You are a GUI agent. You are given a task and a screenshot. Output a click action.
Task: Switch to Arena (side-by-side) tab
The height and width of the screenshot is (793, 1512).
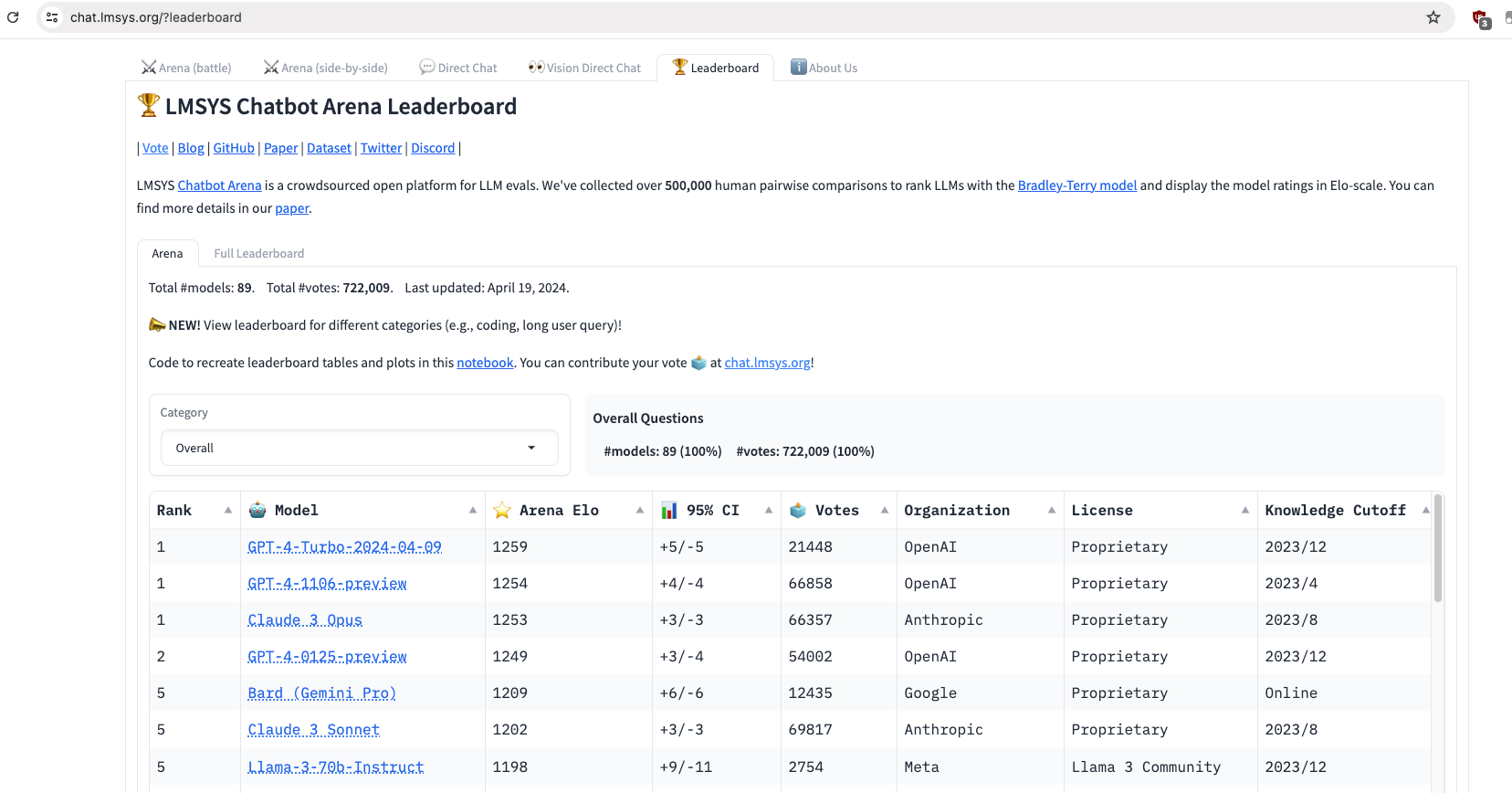click(326, 68)
